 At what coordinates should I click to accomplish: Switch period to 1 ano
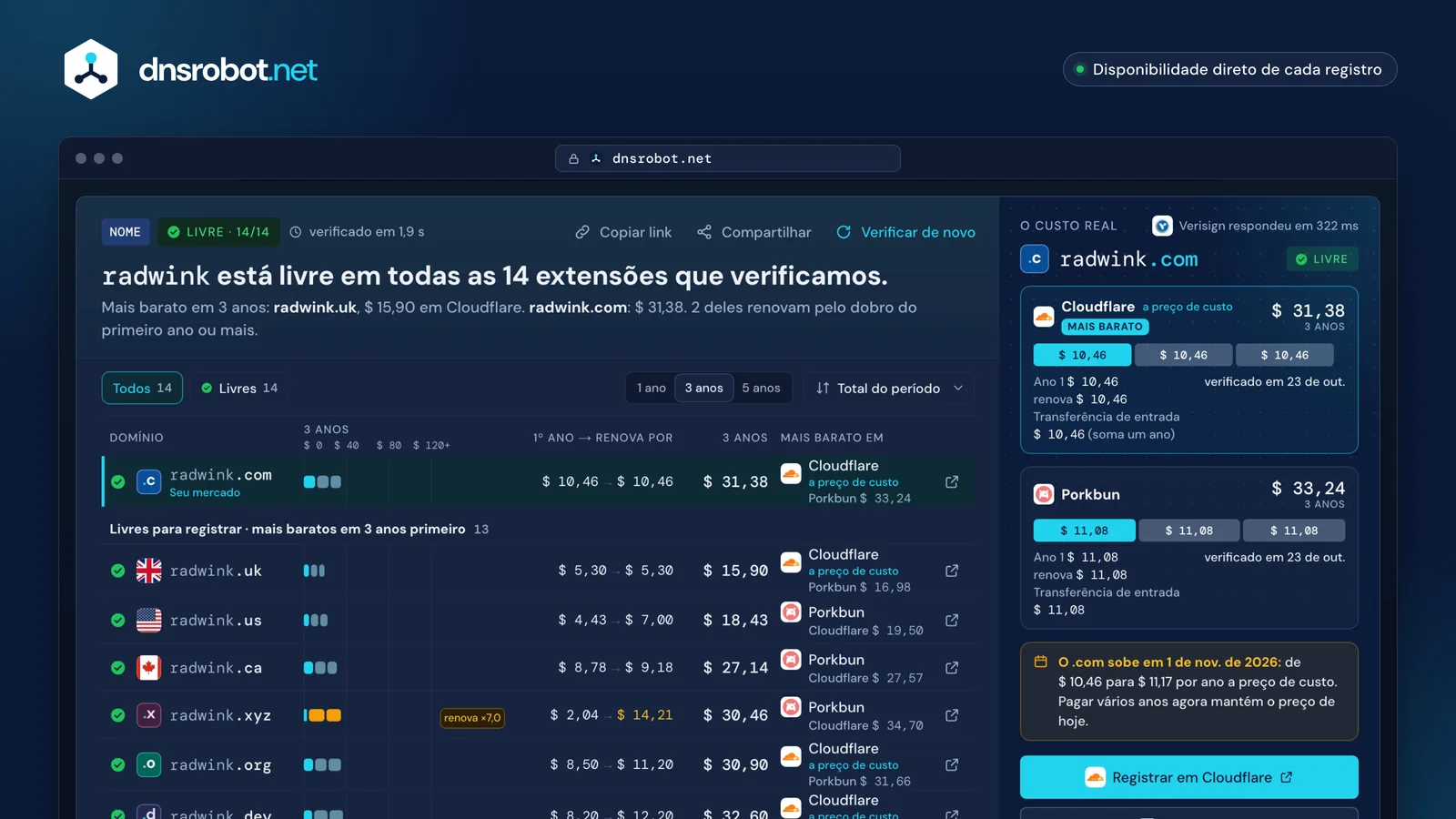[x=651, y=388]
